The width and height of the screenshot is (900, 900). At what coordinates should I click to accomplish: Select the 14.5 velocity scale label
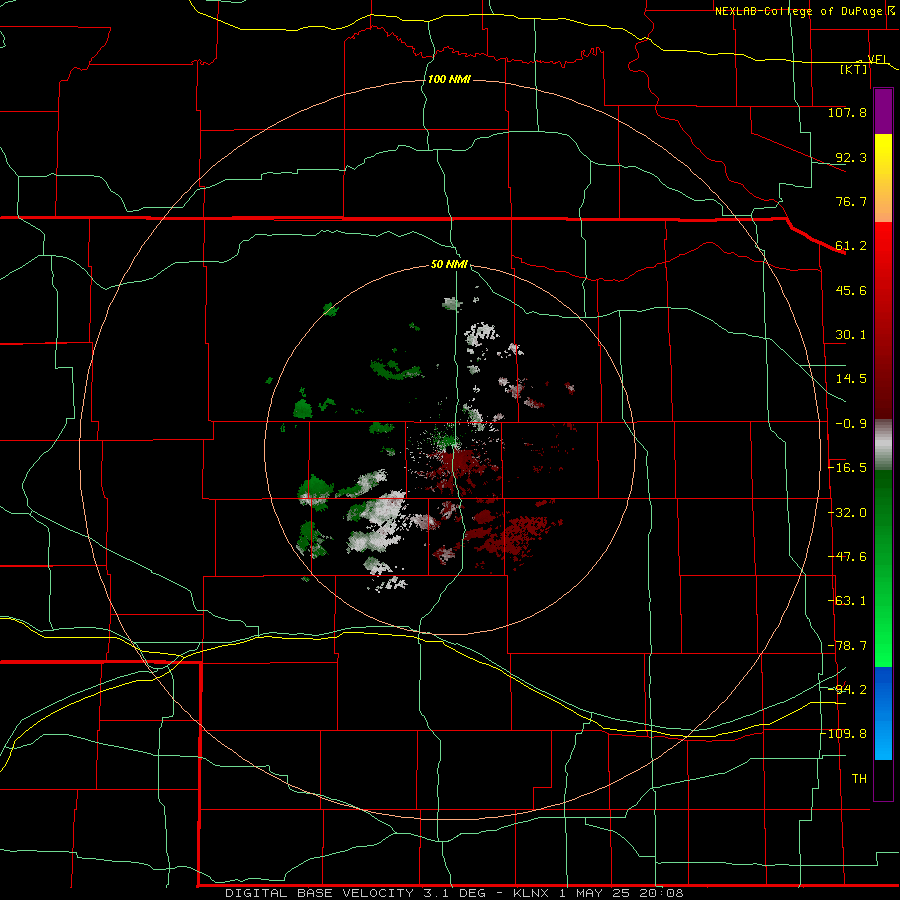pyautogui.click(x=851, y=379)
